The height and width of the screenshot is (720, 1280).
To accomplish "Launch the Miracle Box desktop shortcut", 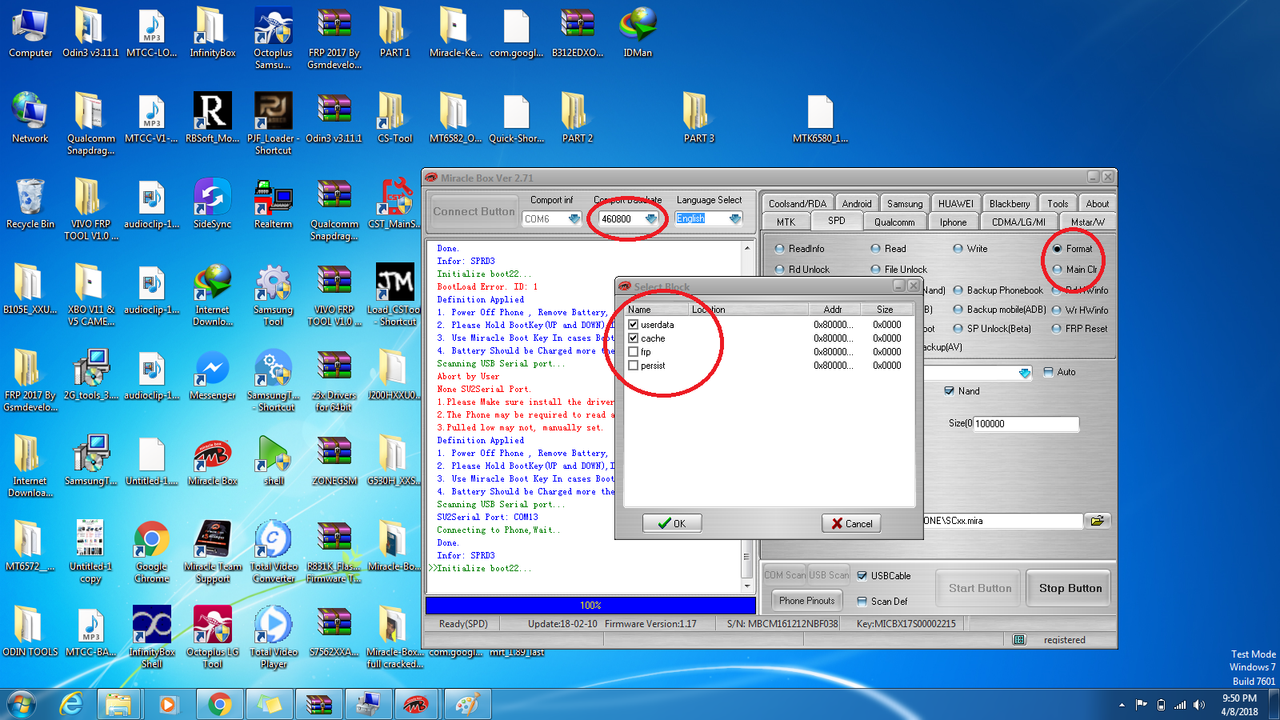I will click(x=212, y=462).
